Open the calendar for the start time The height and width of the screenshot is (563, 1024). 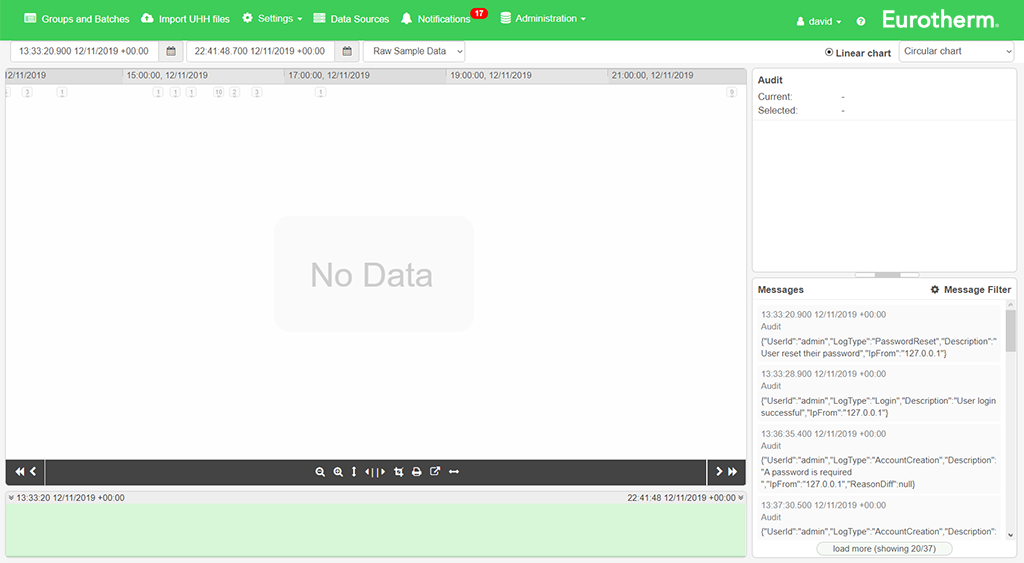(x=170, y=51)
